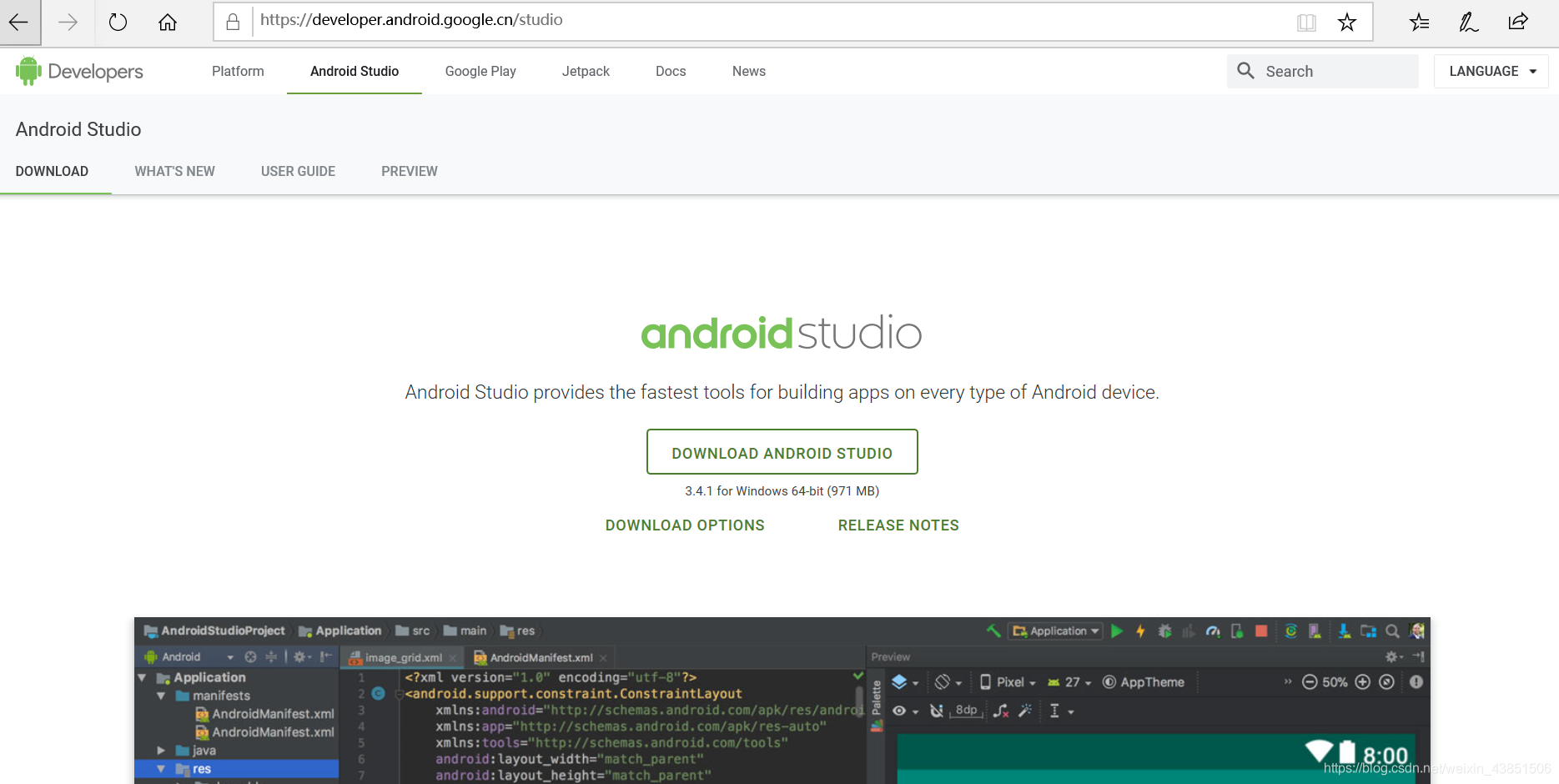
Task: Click the share page icon
Action: 1518,22
